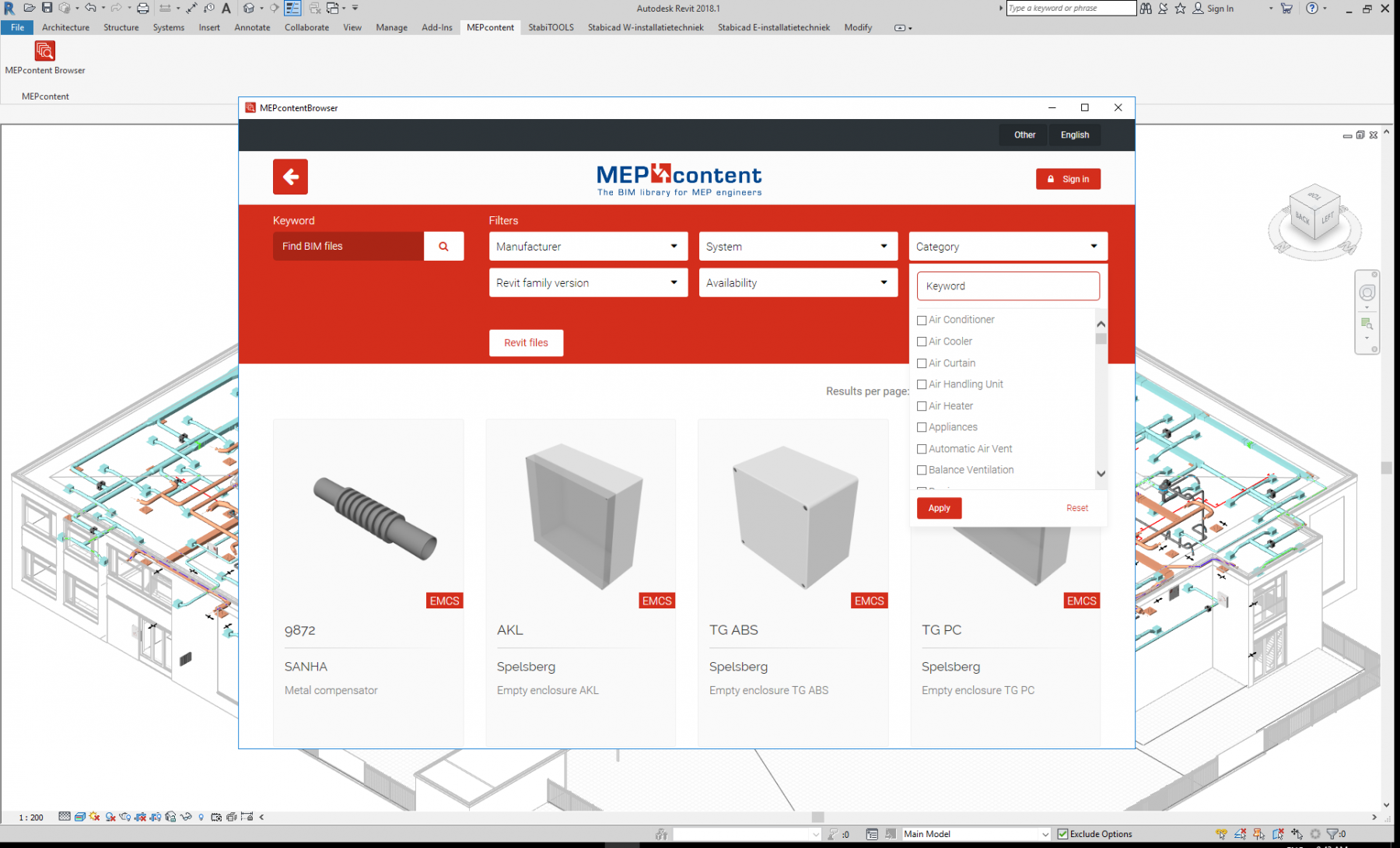Uncheck the Exclude Options checkbox in status bar
Screen dimensions: 1400x848
(1062, 834)
